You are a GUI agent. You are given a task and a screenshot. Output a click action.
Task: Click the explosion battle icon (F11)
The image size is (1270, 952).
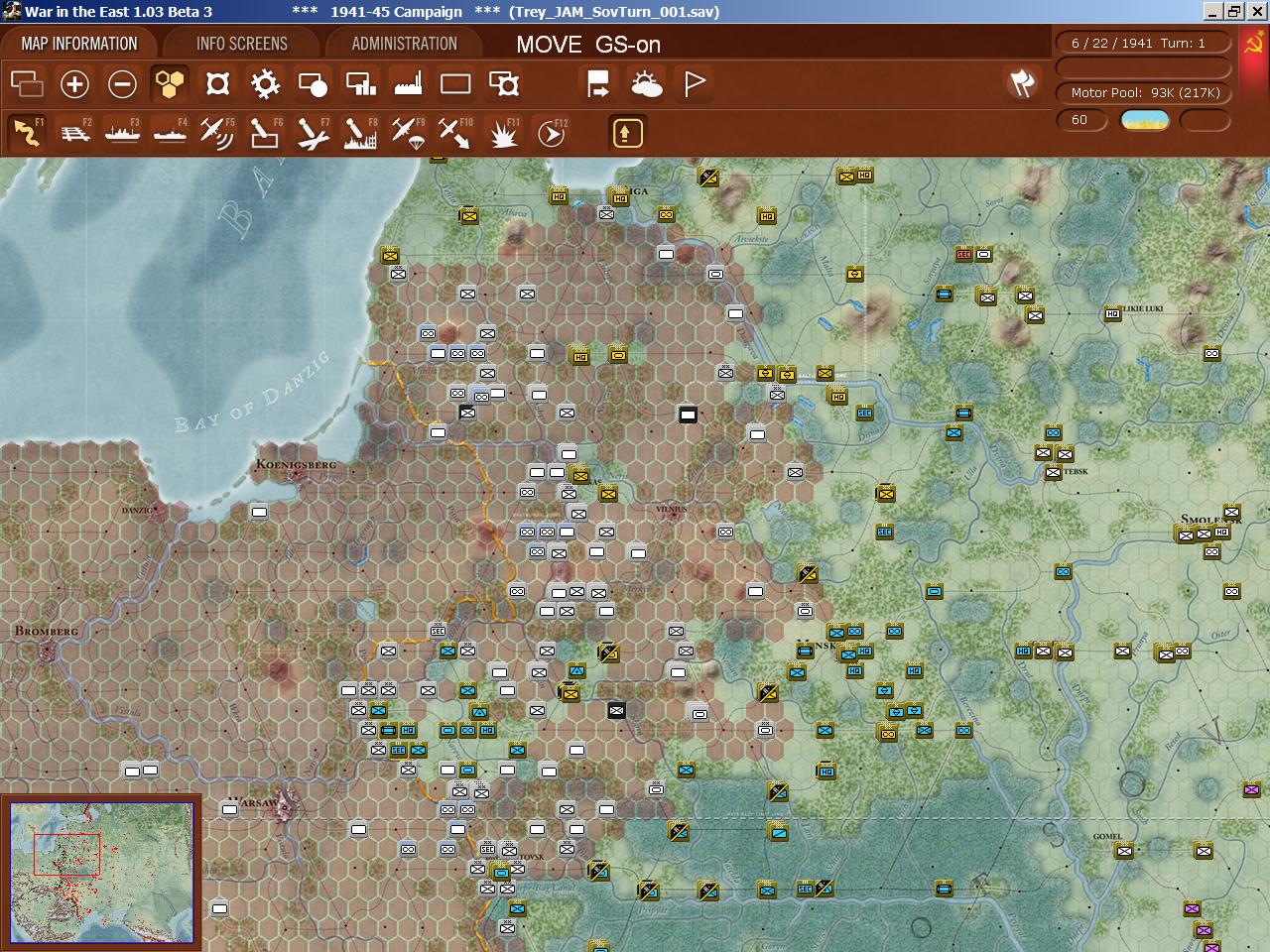[504, 133]
